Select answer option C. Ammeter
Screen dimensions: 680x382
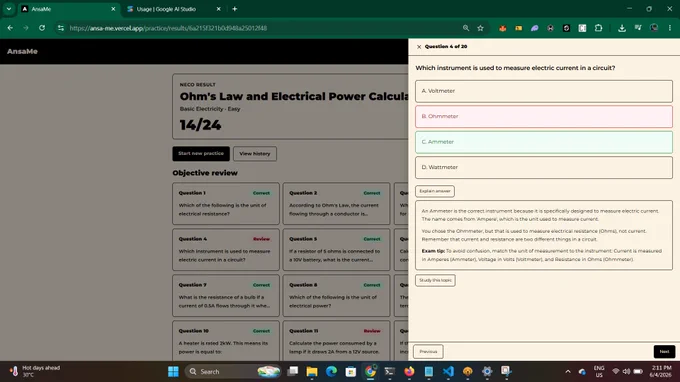[544, 142]
